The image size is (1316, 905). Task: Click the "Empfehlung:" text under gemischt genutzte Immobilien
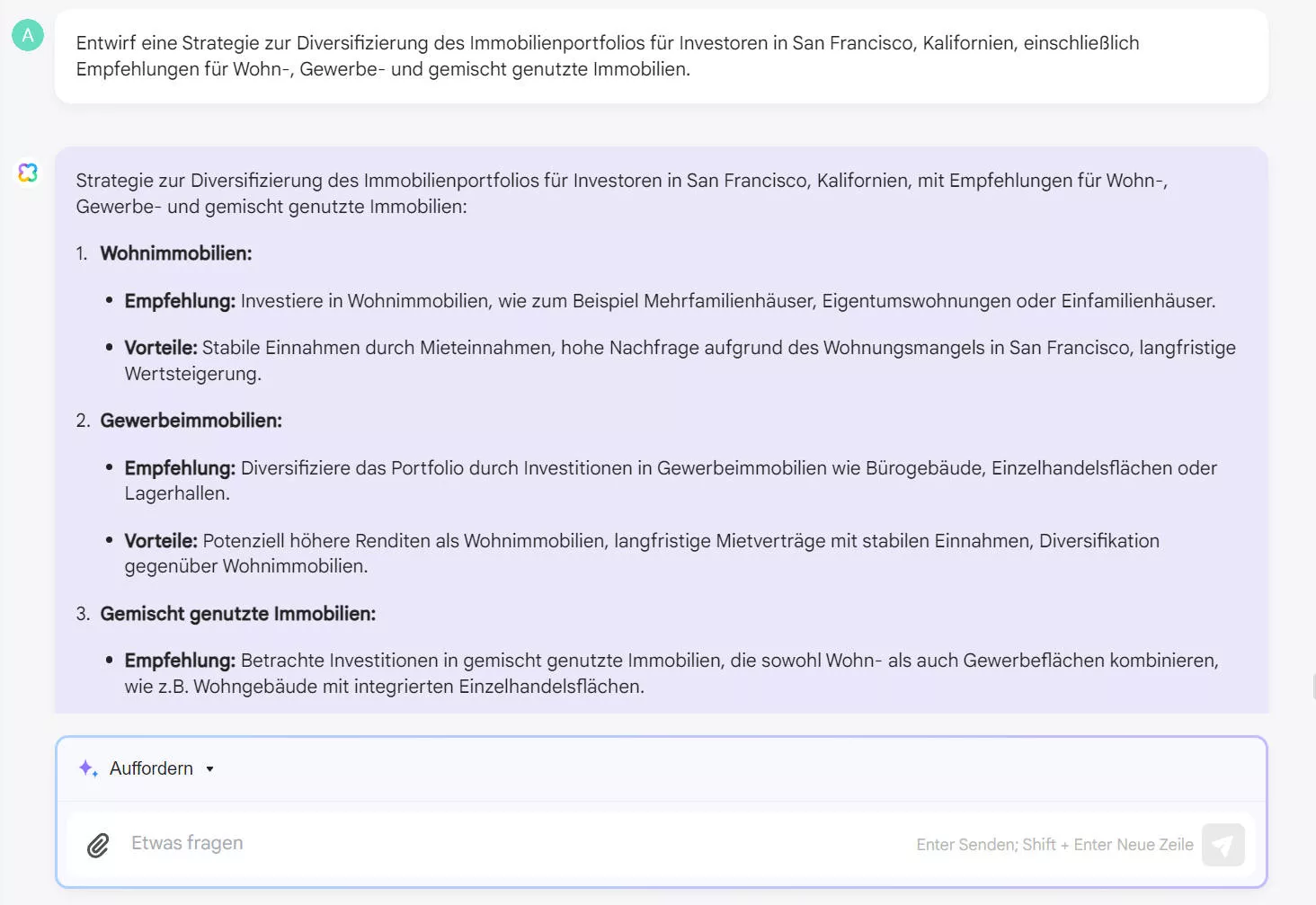coord(180,661)
